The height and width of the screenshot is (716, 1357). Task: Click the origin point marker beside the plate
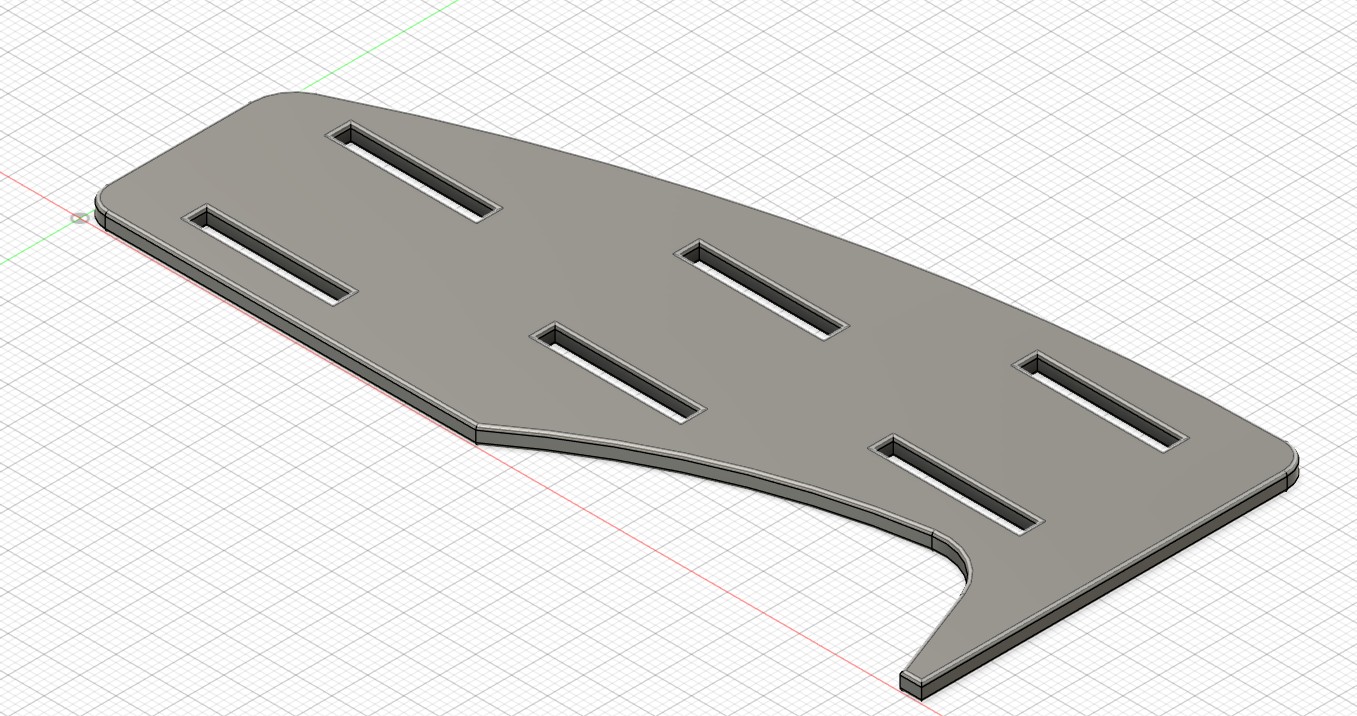[x=80, y=217]
